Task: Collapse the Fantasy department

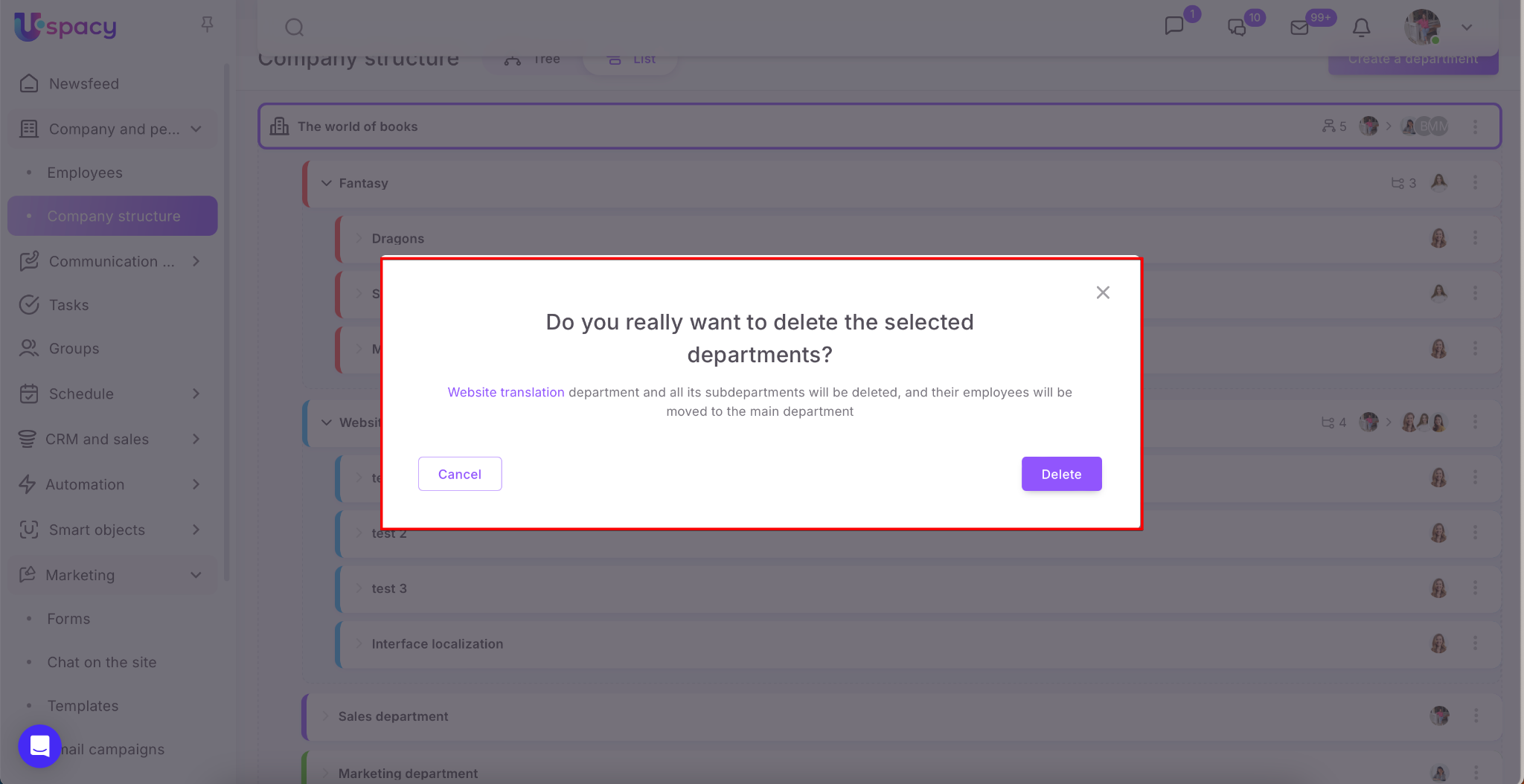Action: tap(326, 183)
